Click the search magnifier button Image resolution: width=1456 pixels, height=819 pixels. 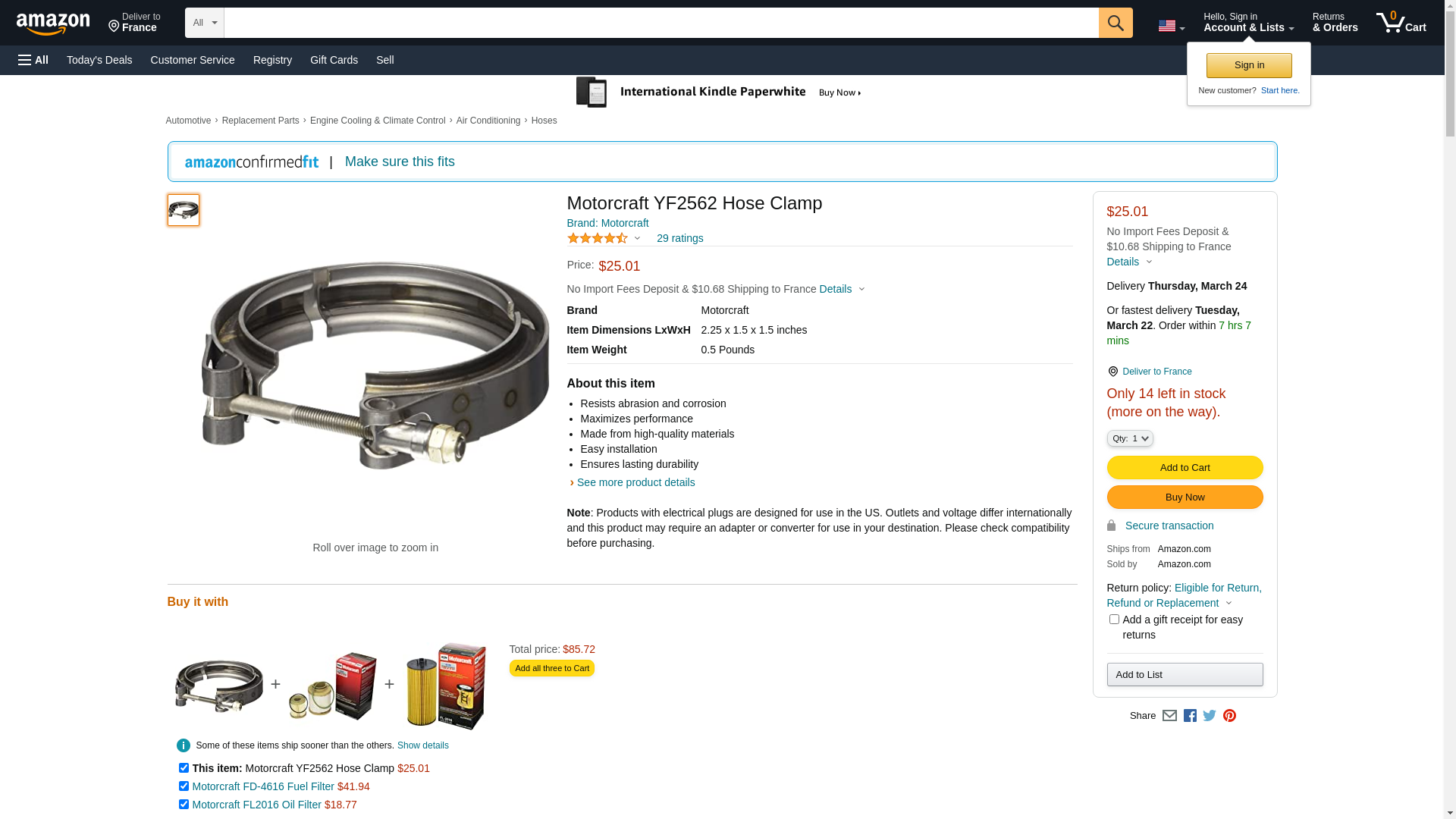click(1116, 23)
